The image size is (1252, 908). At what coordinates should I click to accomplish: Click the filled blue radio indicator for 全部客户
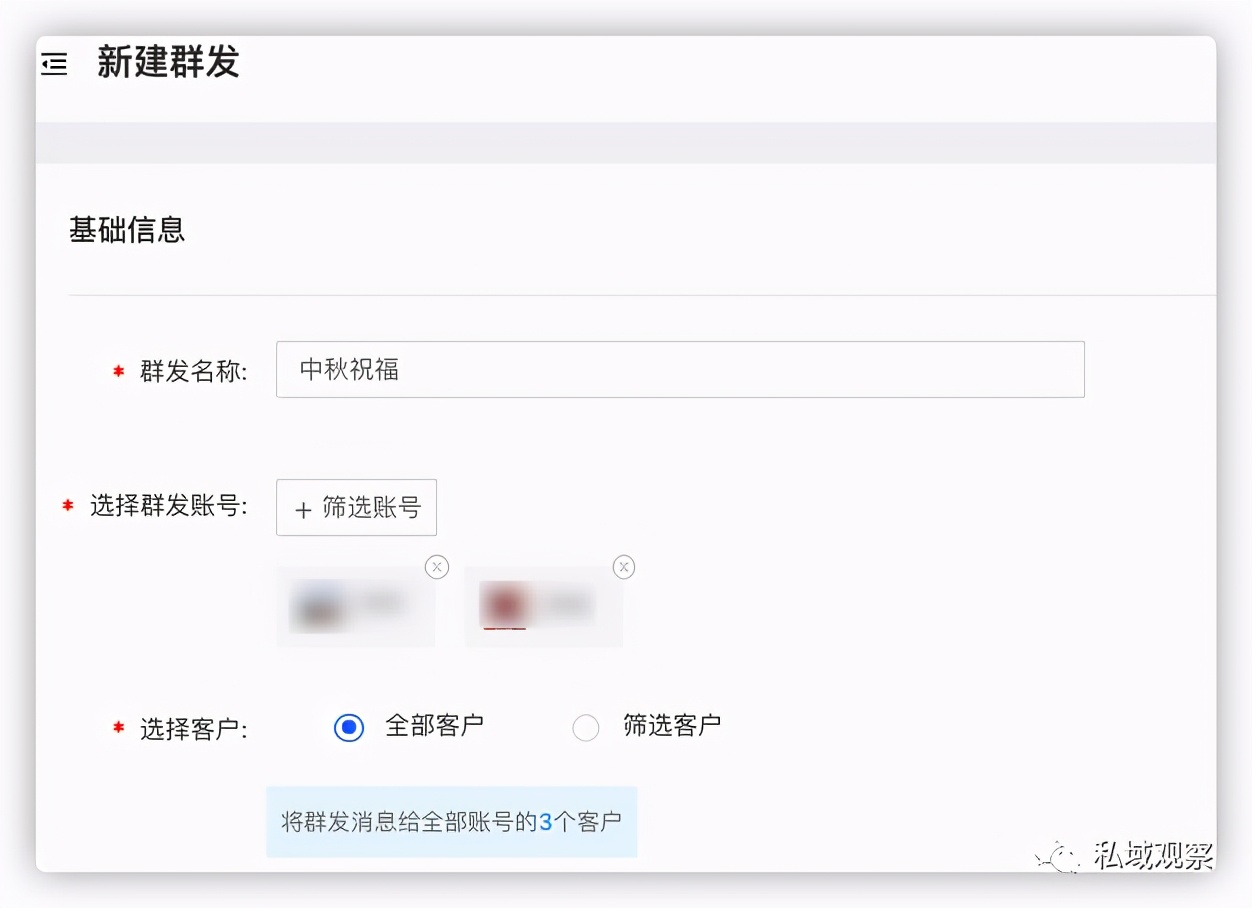347,727
